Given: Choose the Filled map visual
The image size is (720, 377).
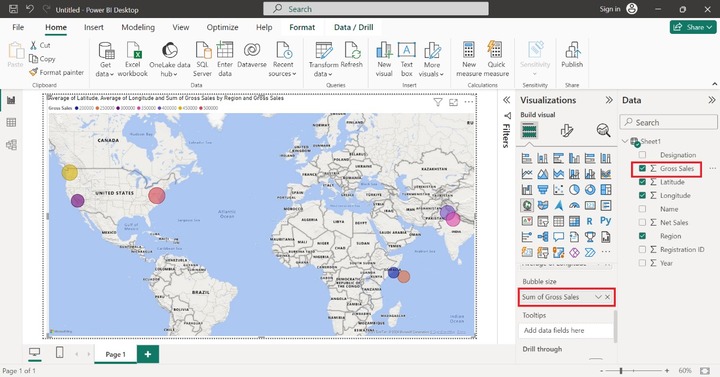Looking at the screenshot, I should [x=543, y=205].
